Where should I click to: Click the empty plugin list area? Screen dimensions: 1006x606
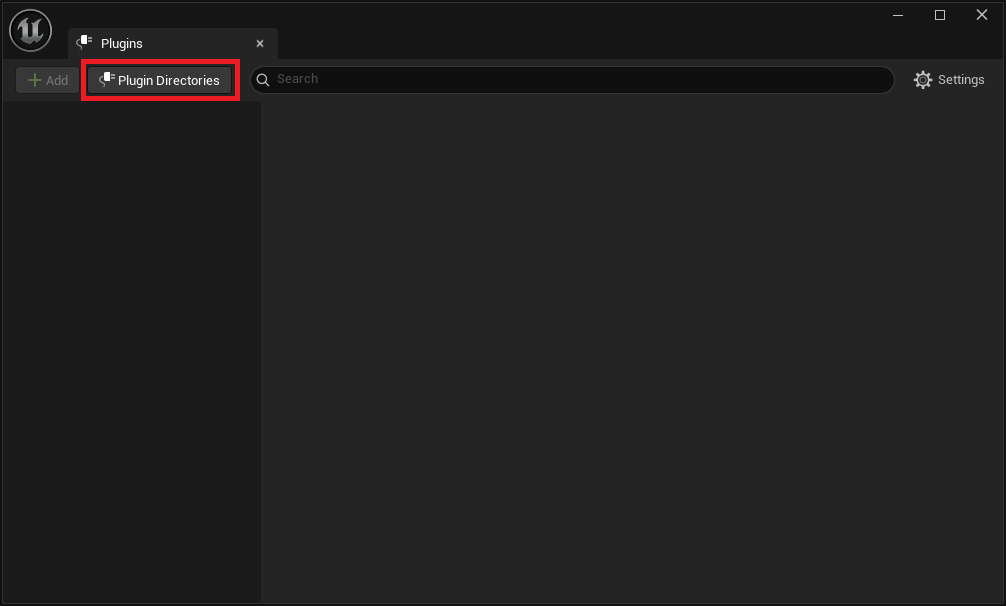click(x=632, y=350)
